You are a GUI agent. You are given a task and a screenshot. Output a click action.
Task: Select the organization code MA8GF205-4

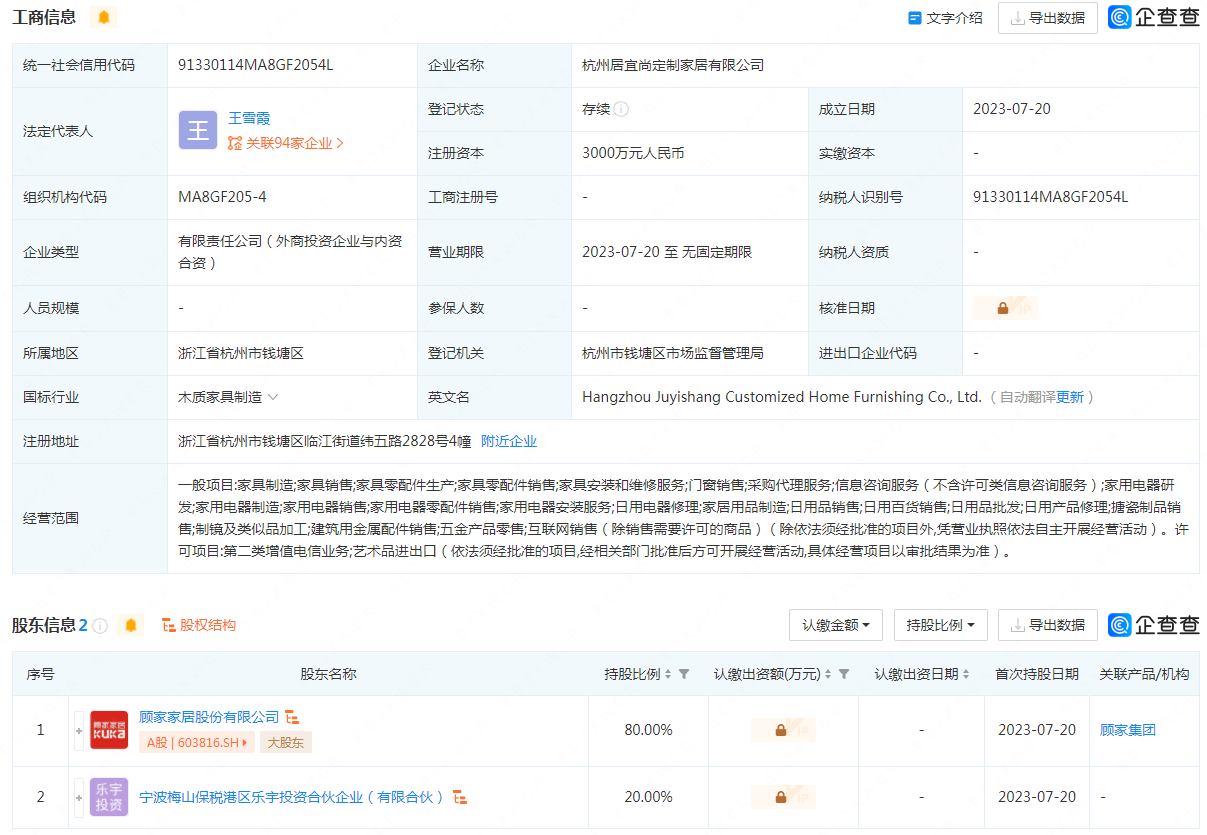coord(222,197)
